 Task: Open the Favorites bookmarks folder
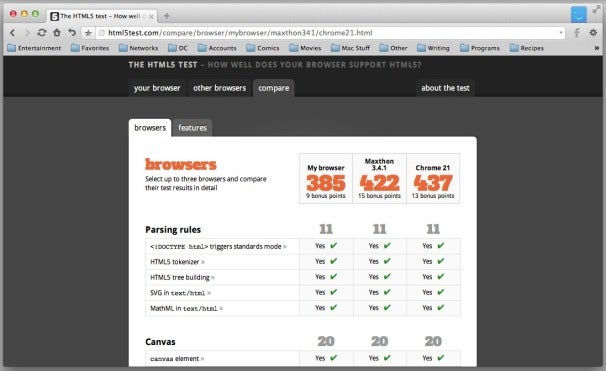tap(90, 48)
